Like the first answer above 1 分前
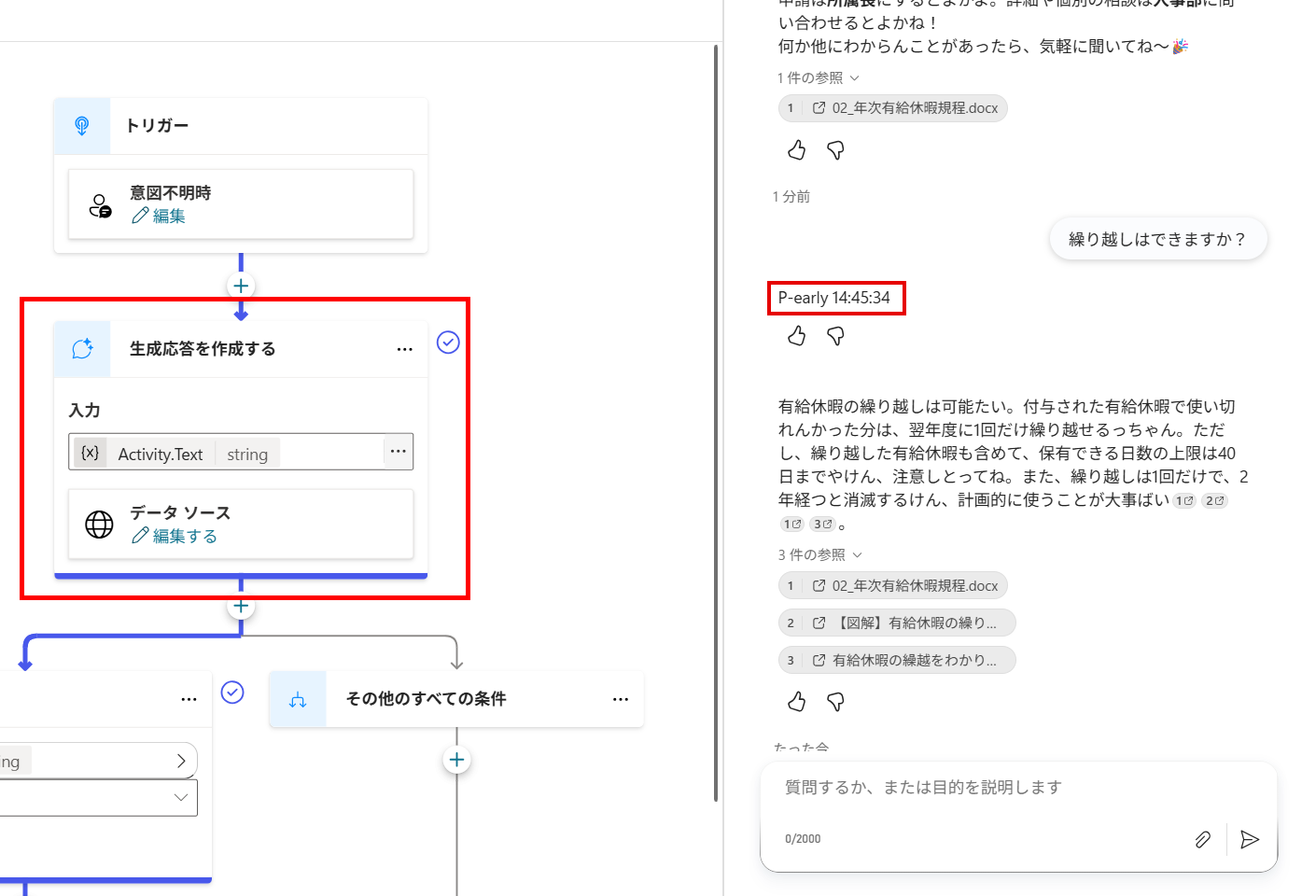This screenshot has height=896, width=1316. [796, 150]
